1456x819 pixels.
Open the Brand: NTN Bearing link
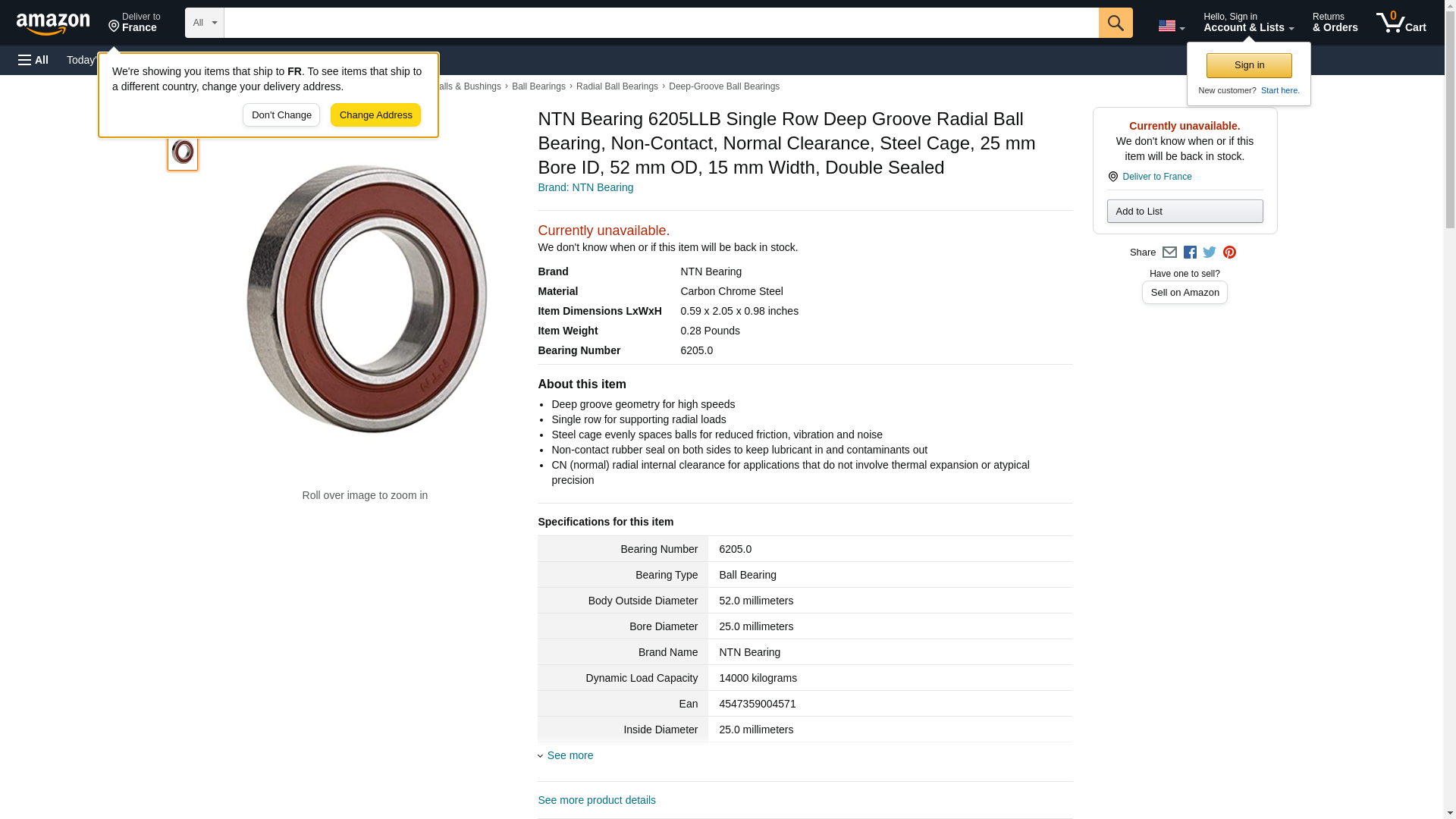coord(585,187)
